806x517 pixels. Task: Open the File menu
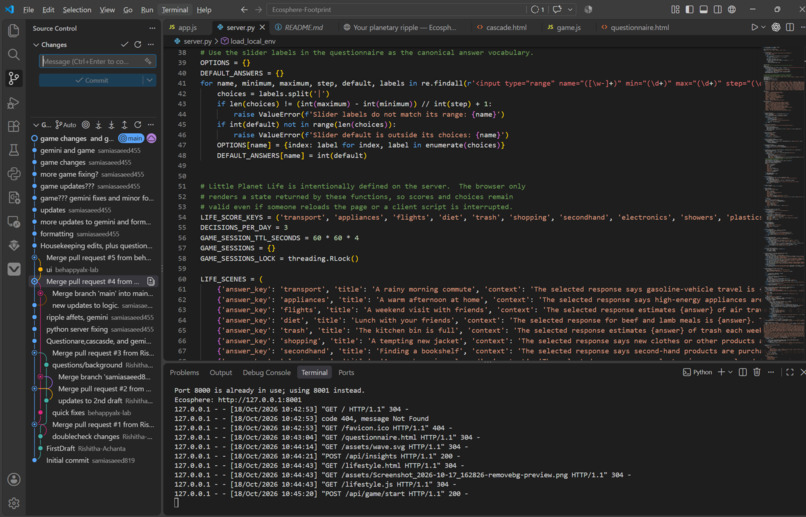tap(28, 9)
